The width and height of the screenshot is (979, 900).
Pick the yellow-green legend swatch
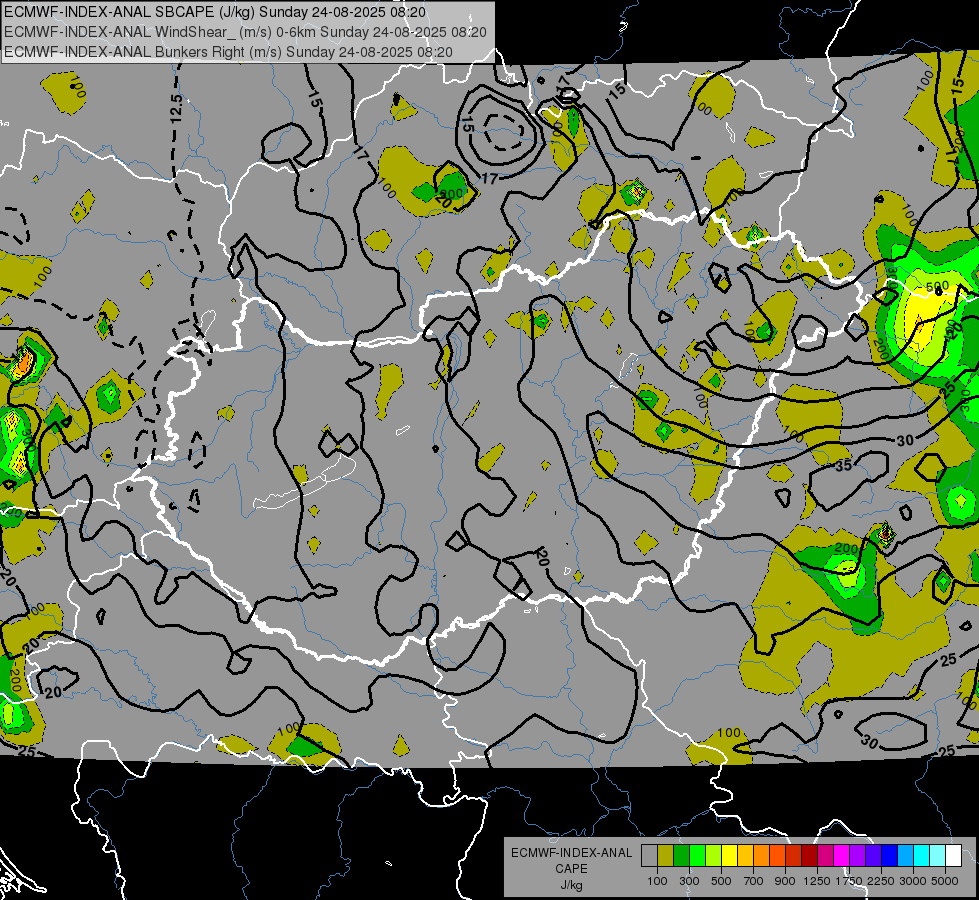[714, 855]
